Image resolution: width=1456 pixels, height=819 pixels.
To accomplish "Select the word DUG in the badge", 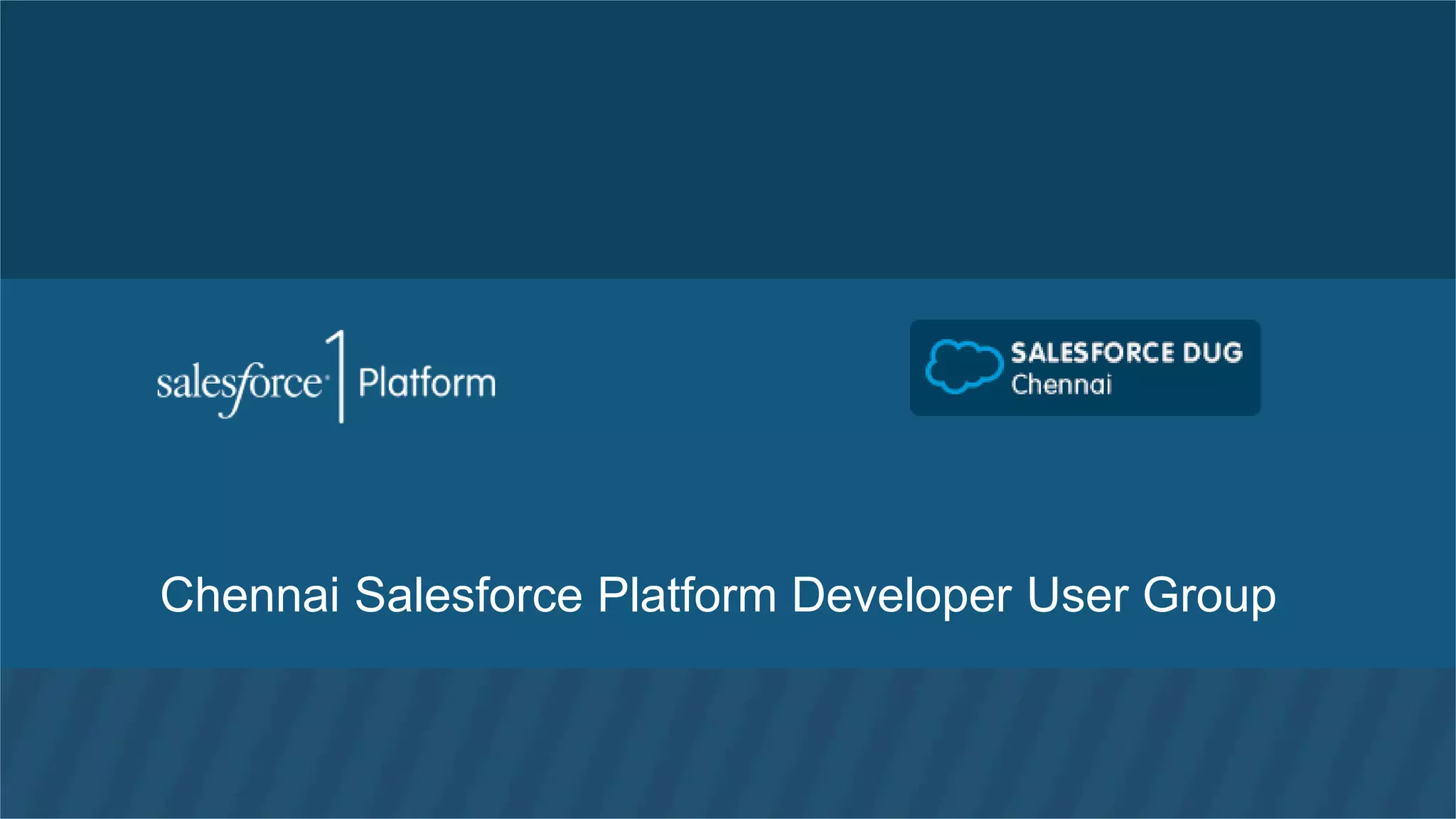I will click(1212, 353).
